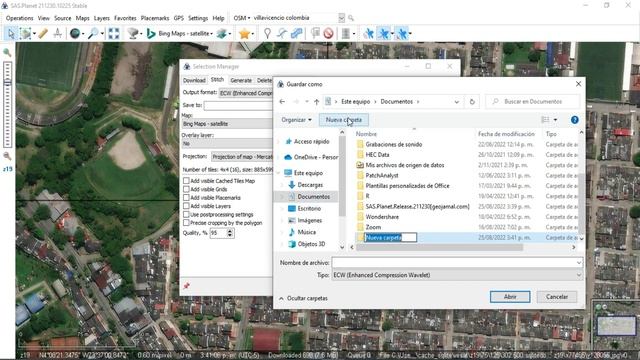Viewport: 640px width, 360px height.
Task: Click the Buscar en Documentos search box
Action: (533, 102)
